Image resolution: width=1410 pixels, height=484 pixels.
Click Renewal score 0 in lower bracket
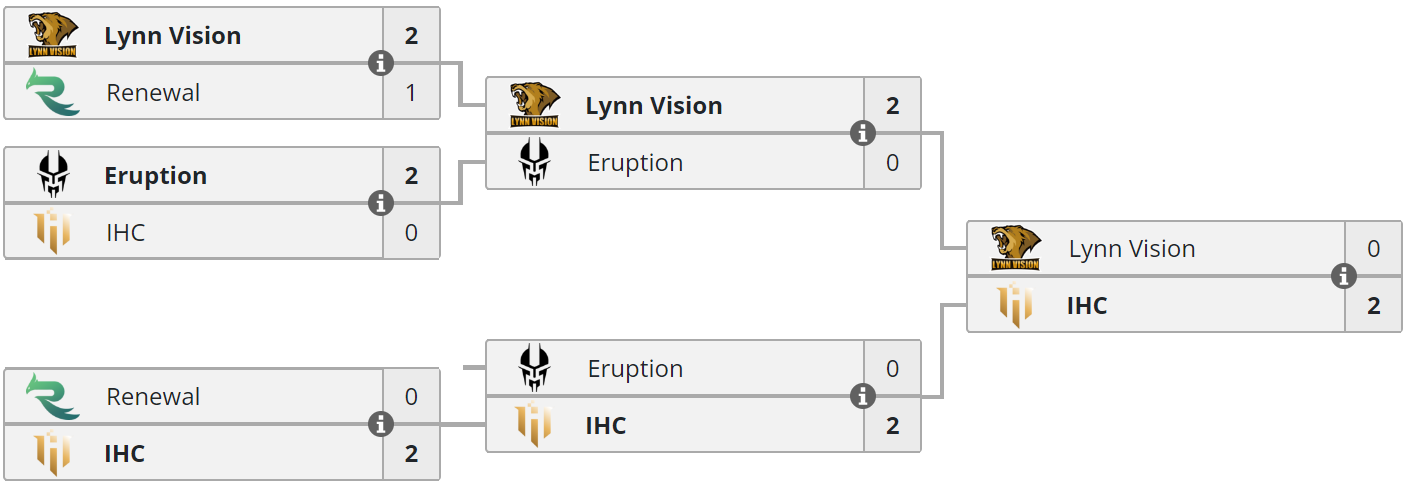(411, 397)
